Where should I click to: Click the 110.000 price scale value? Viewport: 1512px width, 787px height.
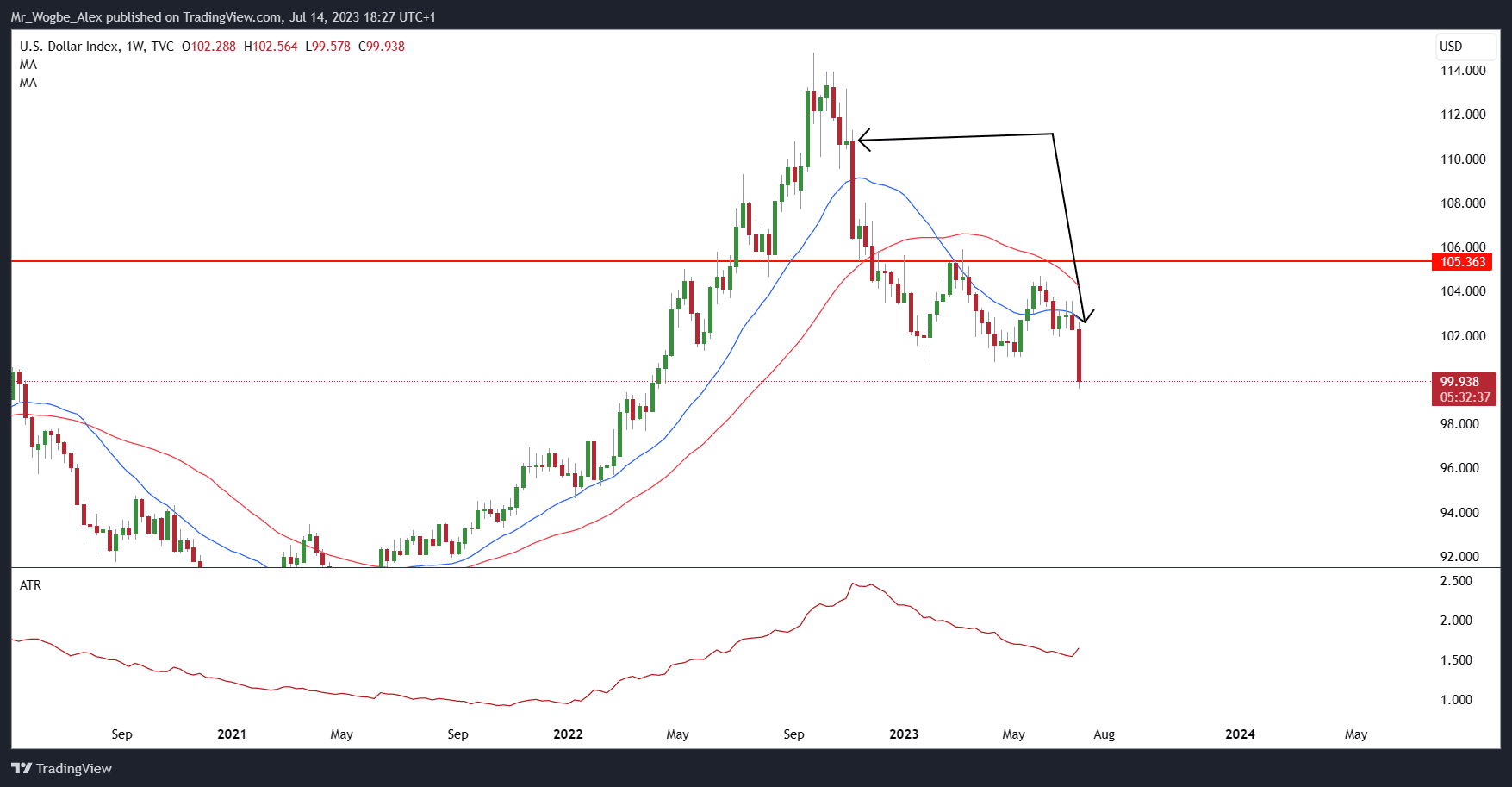[x=1463, y=159]
